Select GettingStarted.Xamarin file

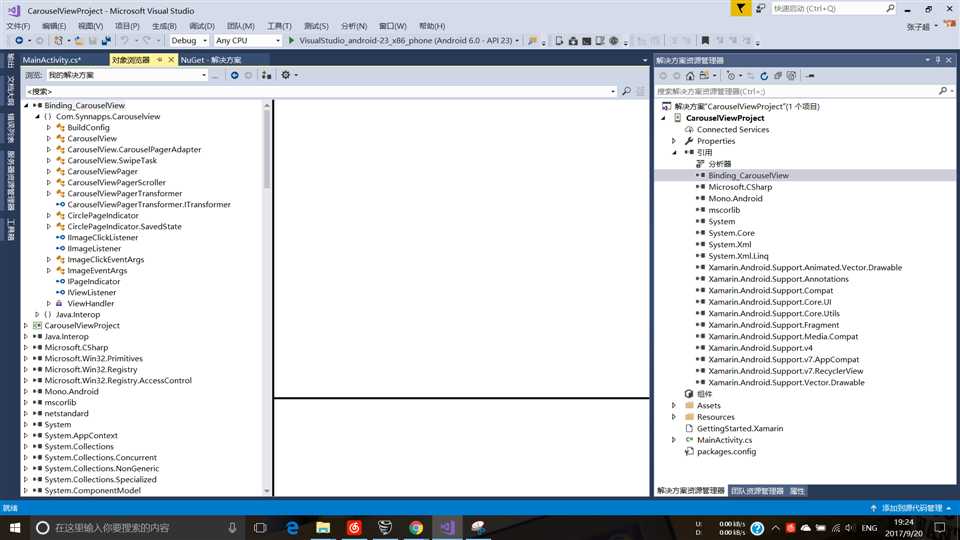pyautogui.click(x=740, y=429)
